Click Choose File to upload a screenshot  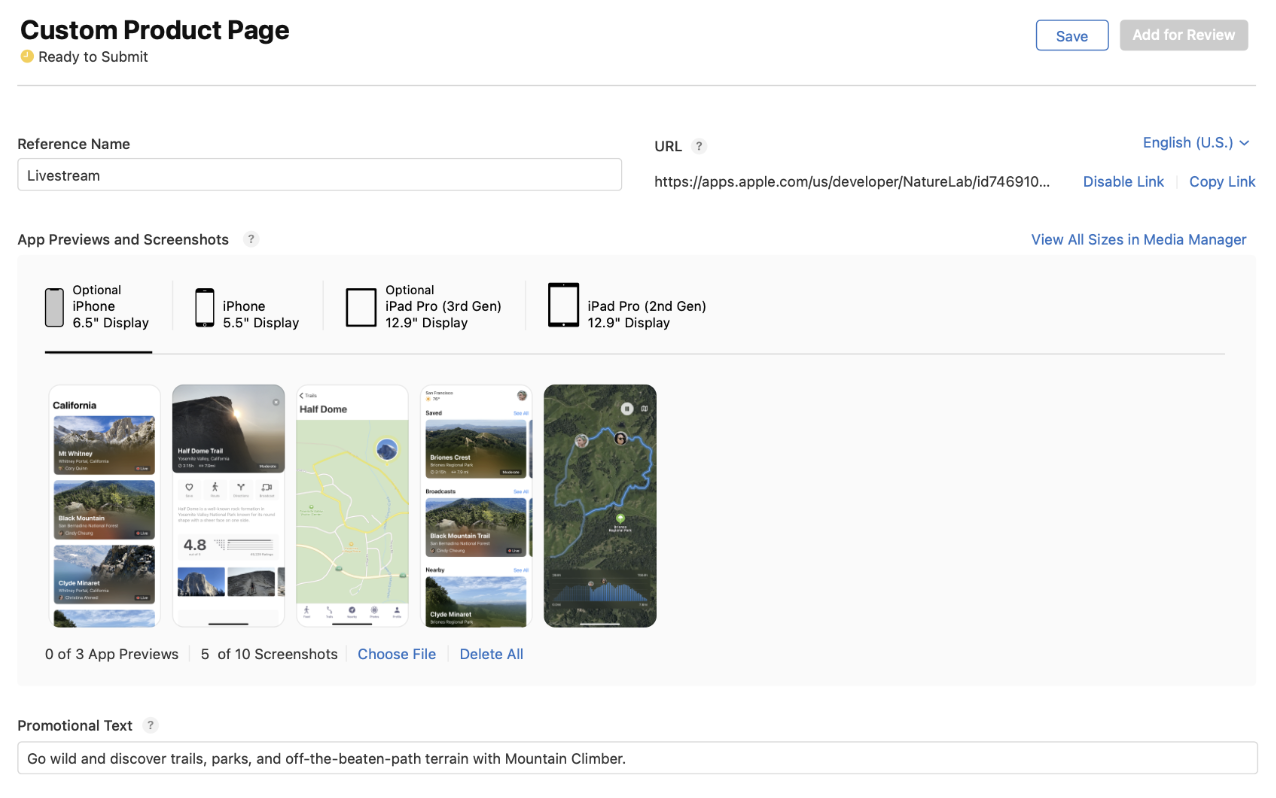tap(396, 653)
